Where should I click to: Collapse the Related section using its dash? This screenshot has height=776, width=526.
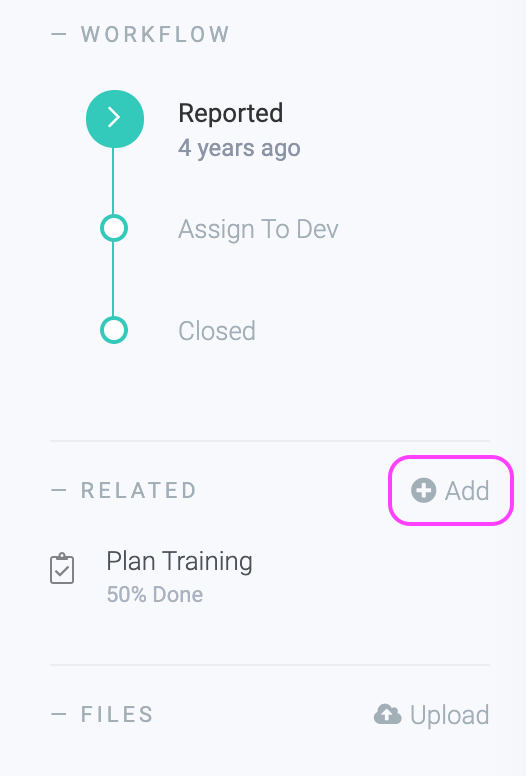(58, 490)
